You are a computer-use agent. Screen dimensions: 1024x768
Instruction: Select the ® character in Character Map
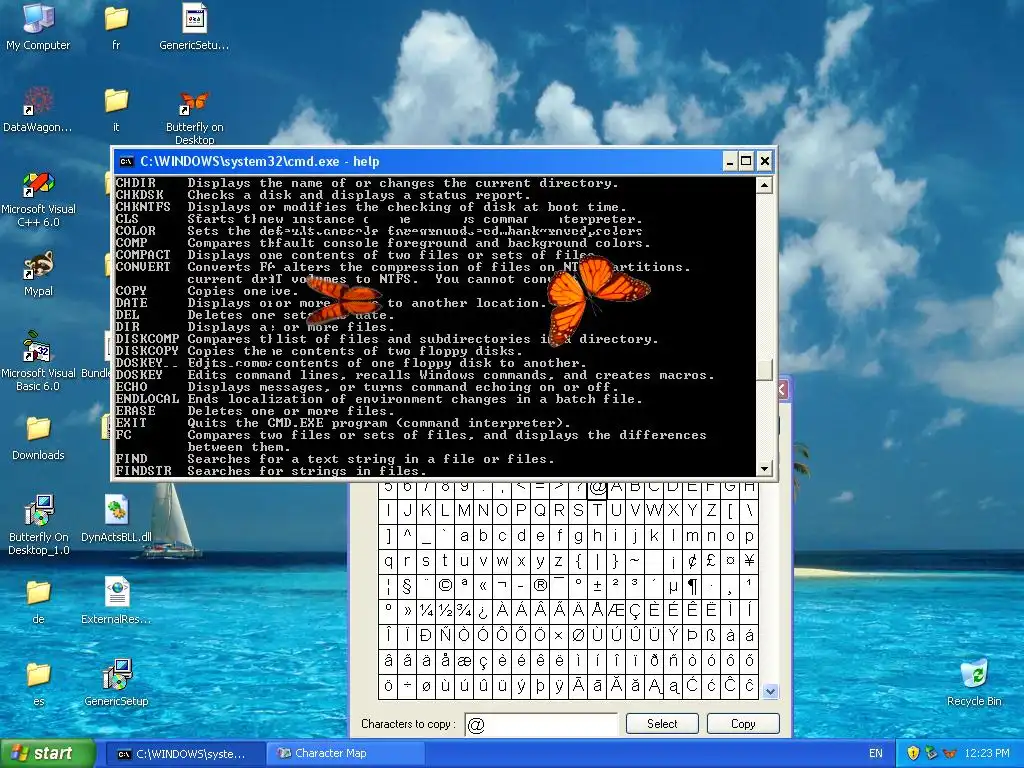pos(540,586)
